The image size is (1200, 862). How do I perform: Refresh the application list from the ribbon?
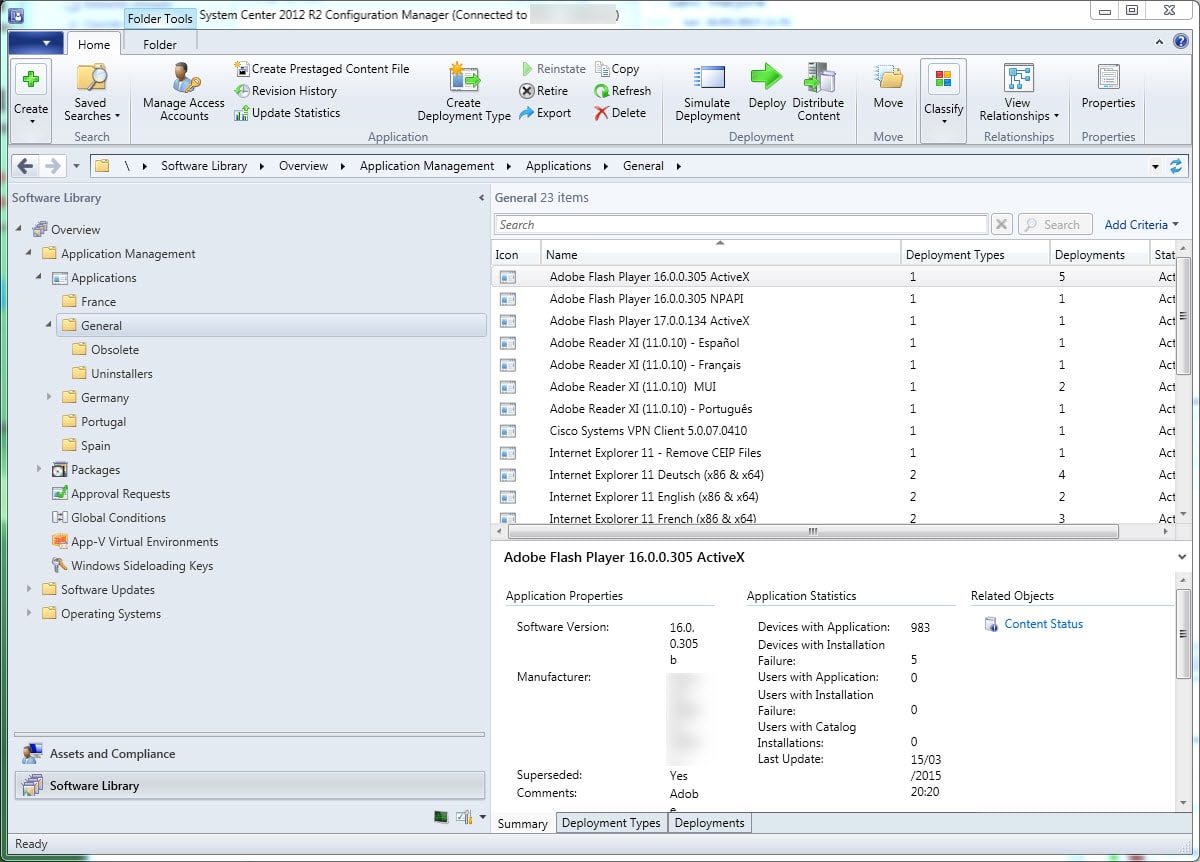622,91
